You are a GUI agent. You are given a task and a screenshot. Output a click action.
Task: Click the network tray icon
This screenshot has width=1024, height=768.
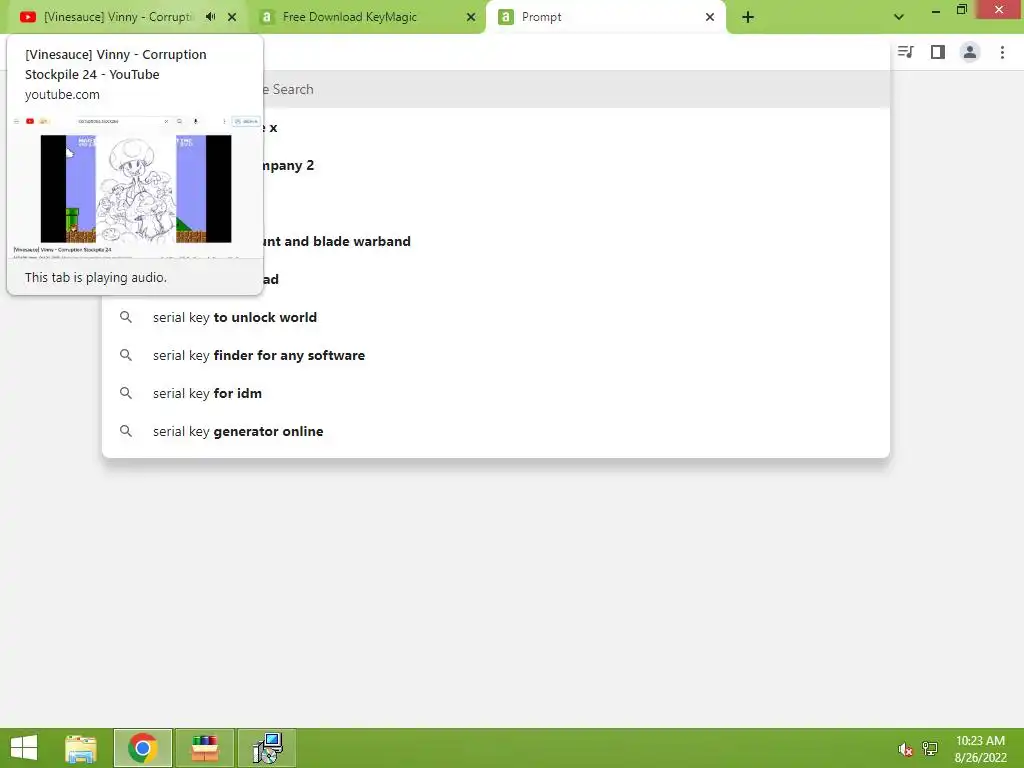click(929, 748)
